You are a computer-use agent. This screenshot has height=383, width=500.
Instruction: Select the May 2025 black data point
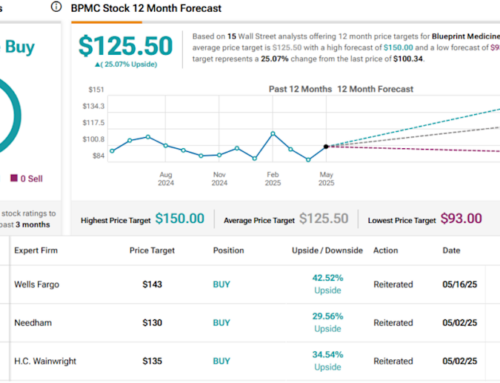coord(326,146)
